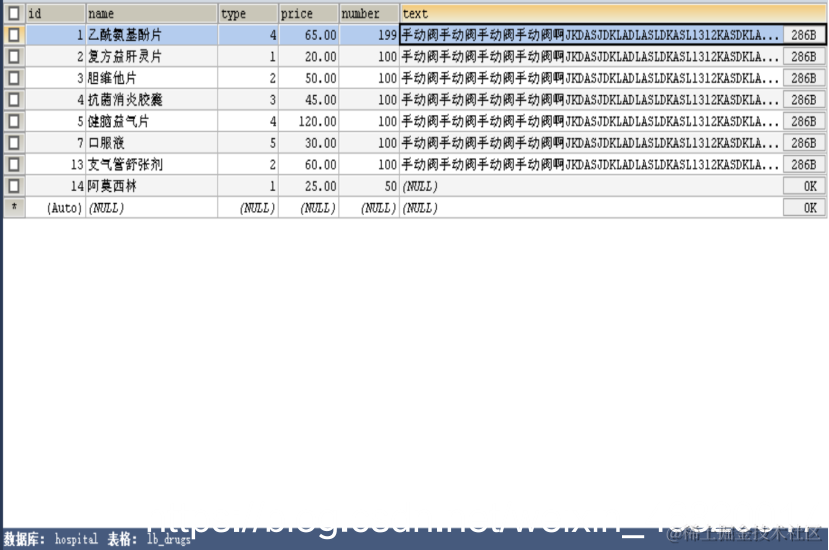Click the price cell "25.00"
This screenshot has height=550, width=829.
coord(309,186)
